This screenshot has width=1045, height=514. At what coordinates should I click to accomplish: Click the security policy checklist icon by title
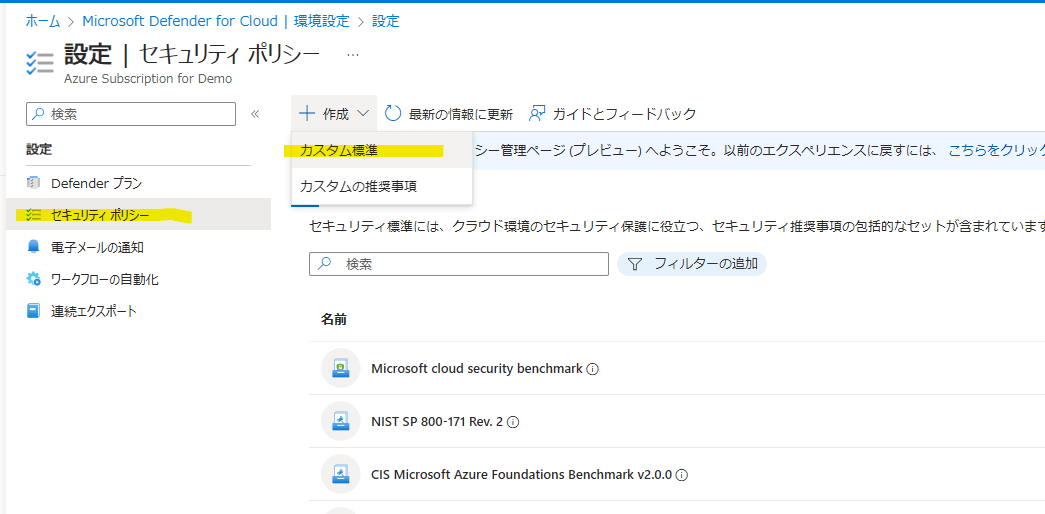click(39, 61)
